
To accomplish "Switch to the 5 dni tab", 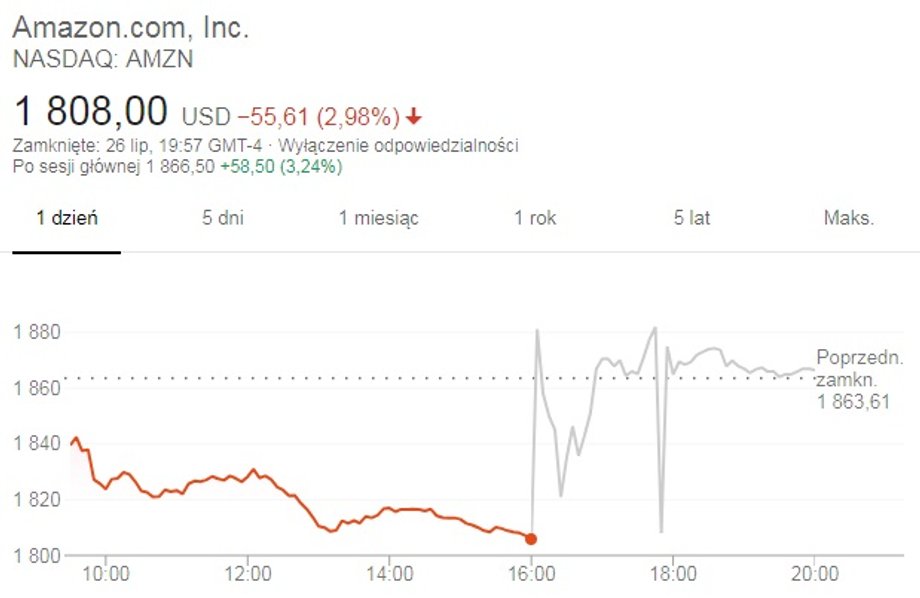I will (x=223, y=218).
